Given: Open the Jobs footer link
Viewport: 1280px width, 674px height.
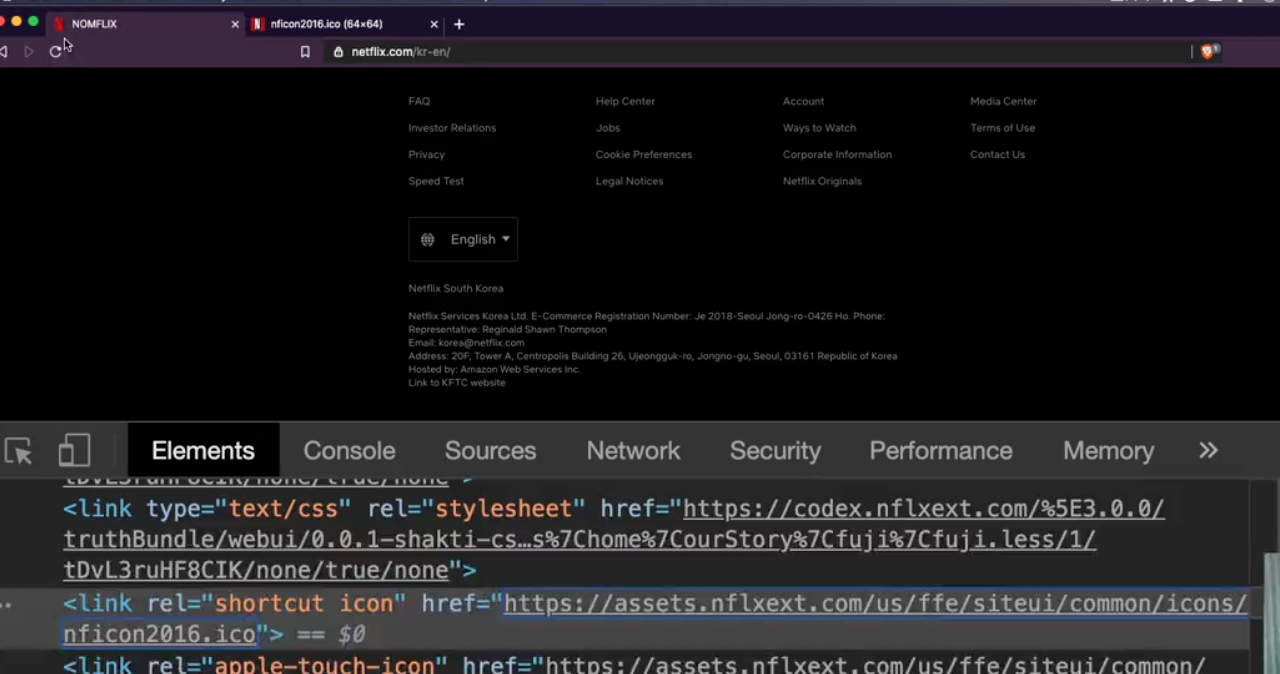Looking at the screenshot, I should coord(608,128).
